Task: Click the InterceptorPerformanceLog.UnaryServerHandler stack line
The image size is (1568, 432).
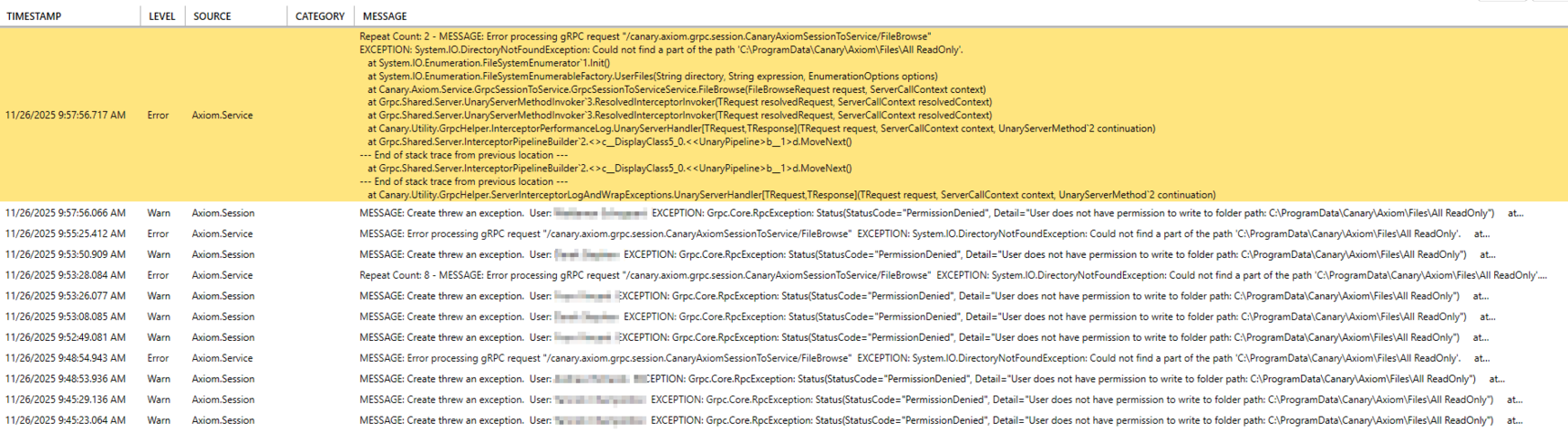Action: 761,129
